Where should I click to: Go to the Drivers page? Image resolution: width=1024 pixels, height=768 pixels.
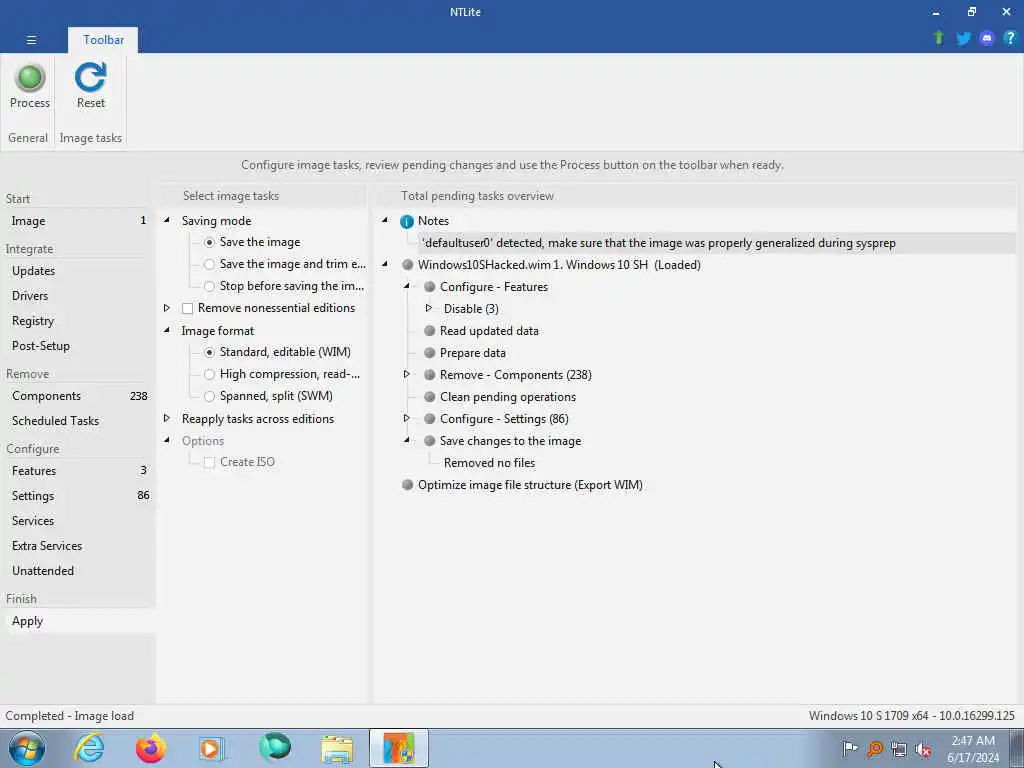pos(78,296)
